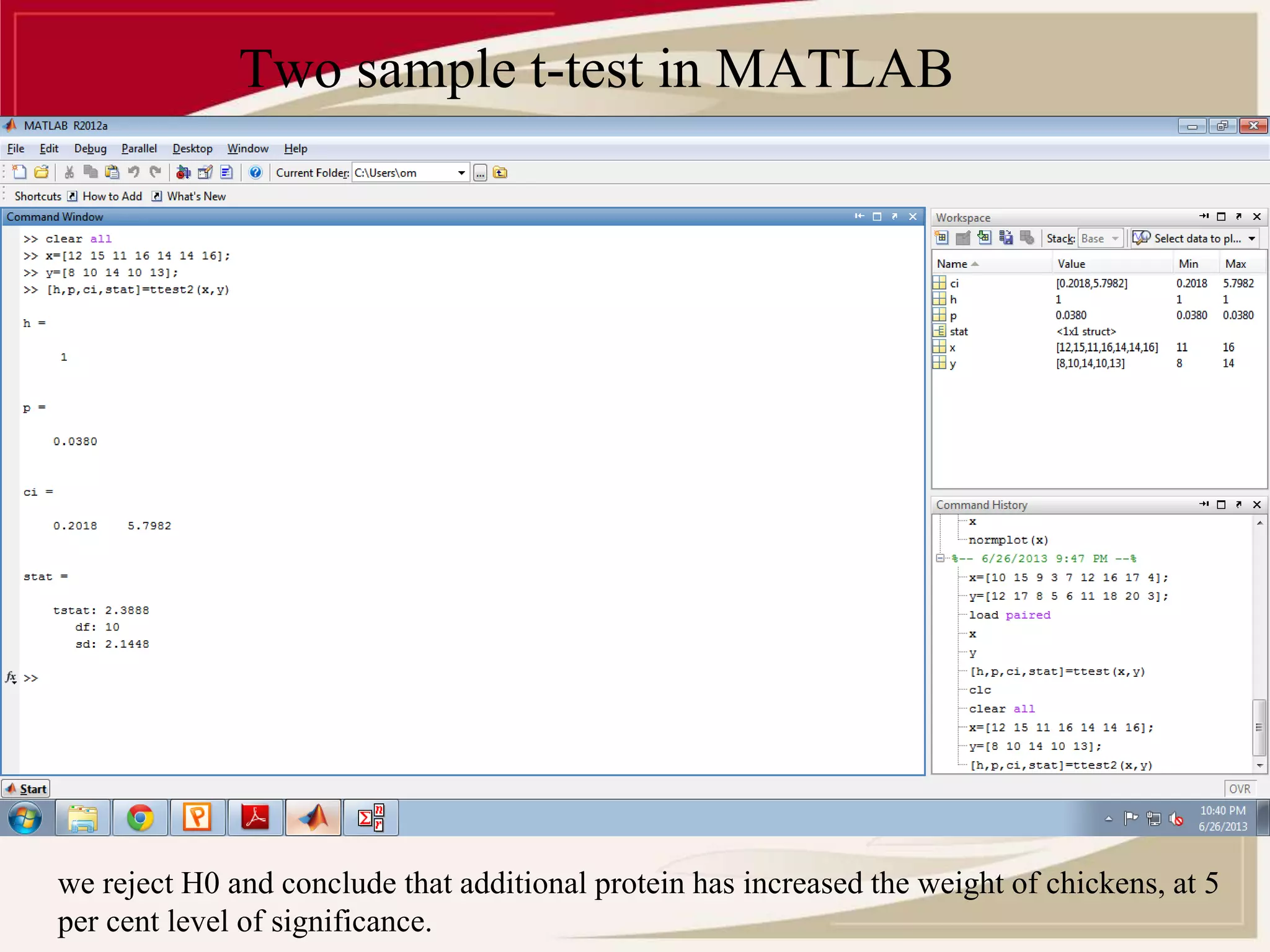The width and height of the screenshot is (1270, 952).
Task: Click New Variable icon in Workspace
Action: 941,238
